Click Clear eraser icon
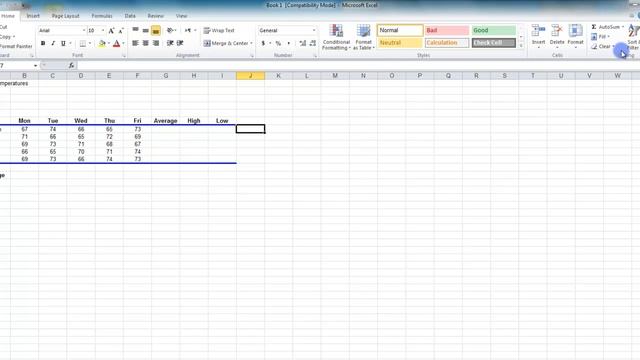The width and height of the screenshot is (640, 360). (594, 47)
